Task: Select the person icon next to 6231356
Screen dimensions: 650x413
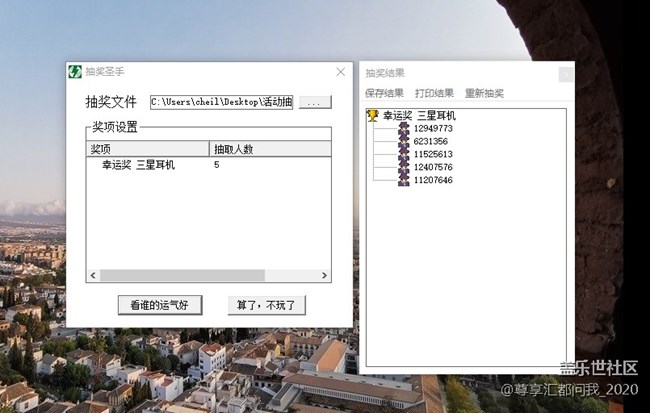Action: (404, 141)
